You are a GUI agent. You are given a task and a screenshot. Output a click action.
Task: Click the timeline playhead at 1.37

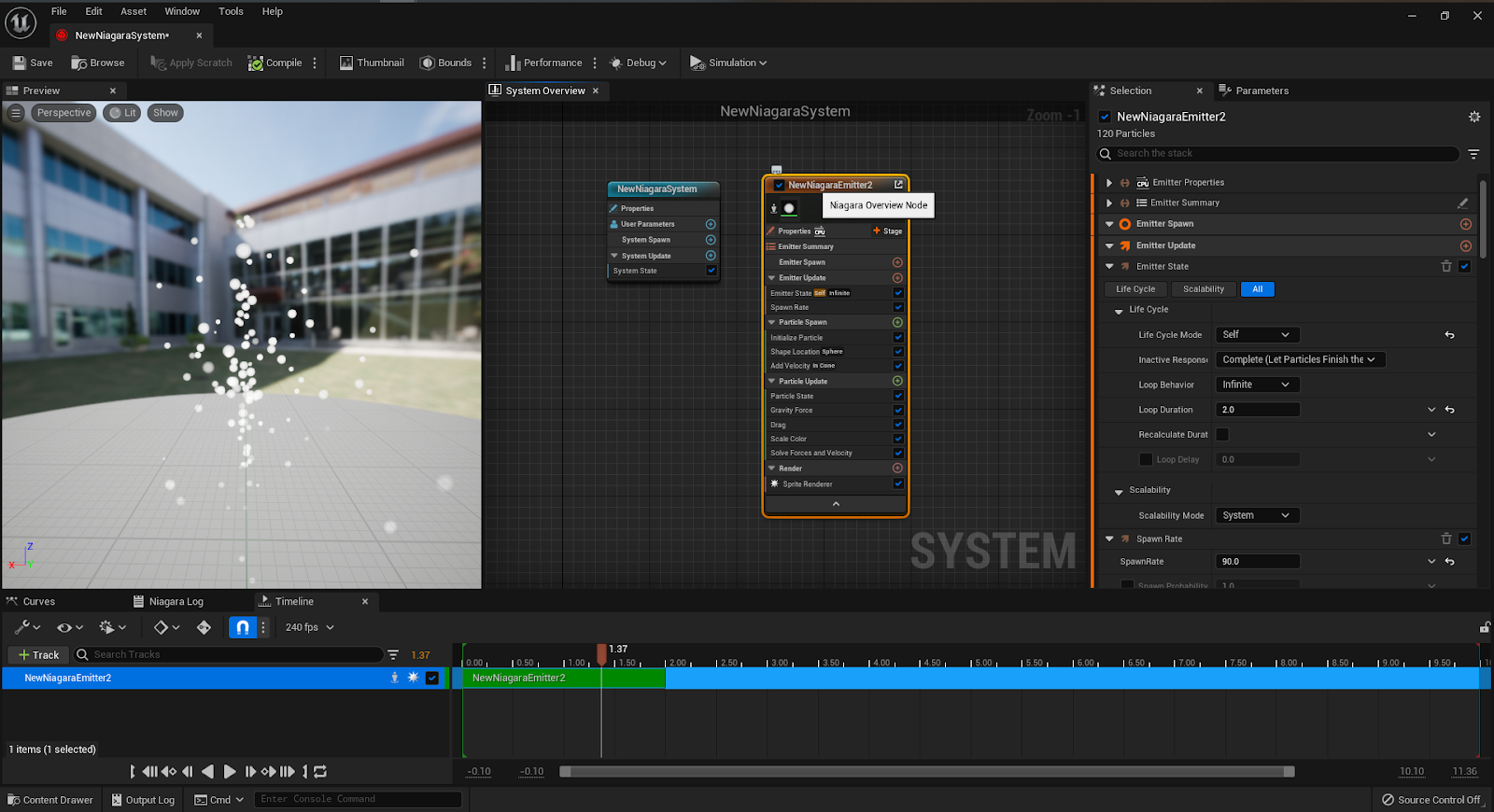tap(602, 653)
